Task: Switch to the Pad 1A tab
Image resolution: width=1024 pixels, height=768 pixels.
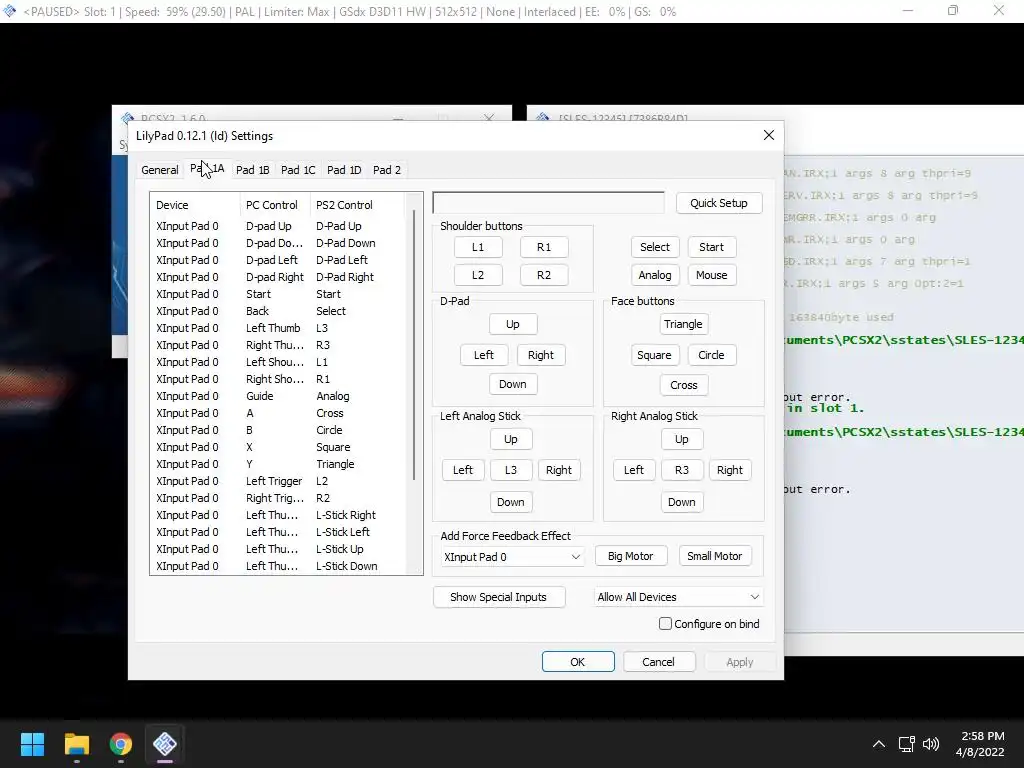Action: click(207, 168)
